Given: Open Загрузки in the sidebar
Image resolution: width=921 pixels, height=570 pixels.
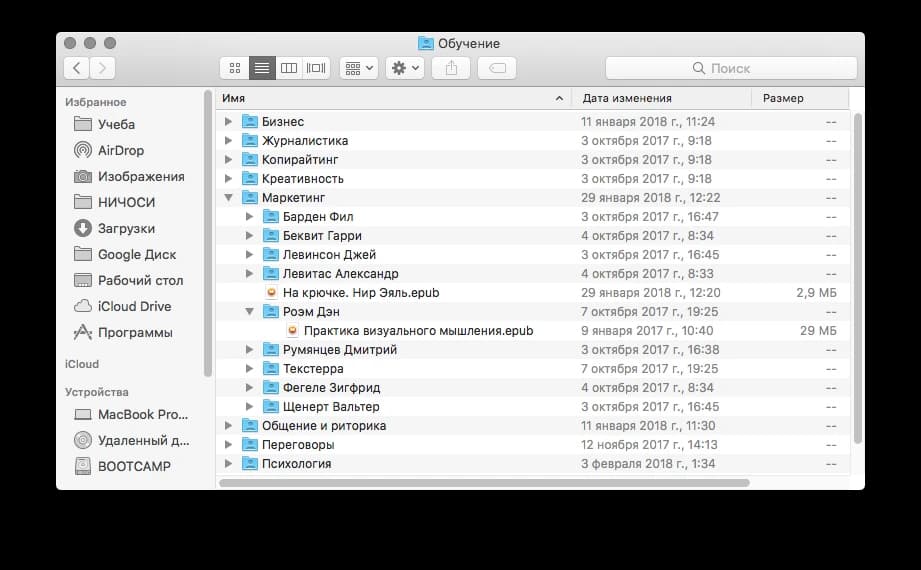Looking at the screenshot, I should point(126,228).
